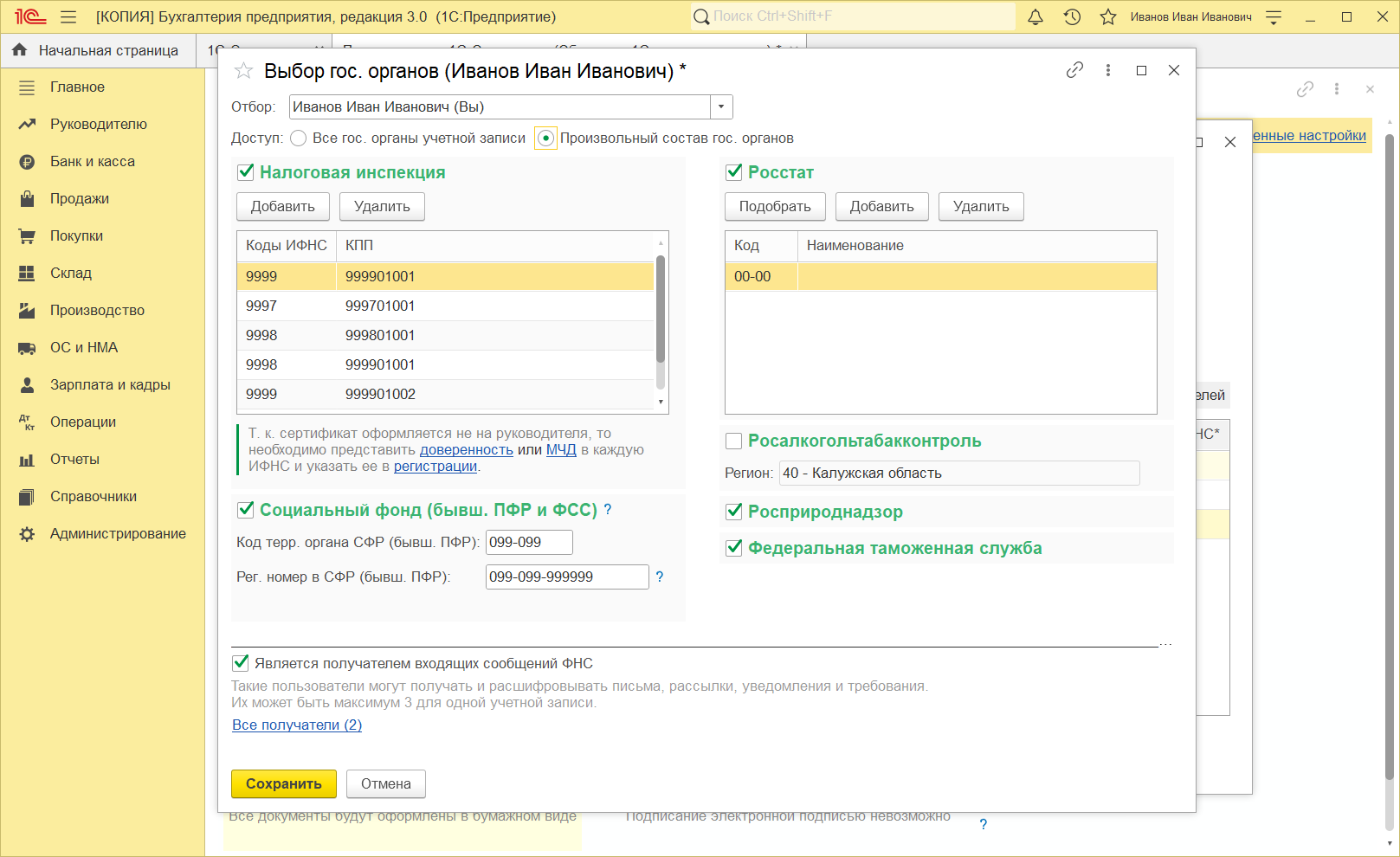Click Продажи bag icon in sidebar
1400x857 pixels.
click(27, 199)
